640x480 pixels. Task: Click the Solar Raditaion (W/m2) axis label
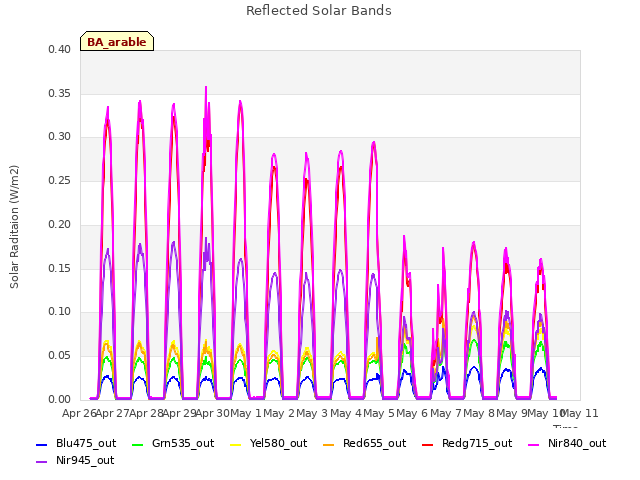14,227
